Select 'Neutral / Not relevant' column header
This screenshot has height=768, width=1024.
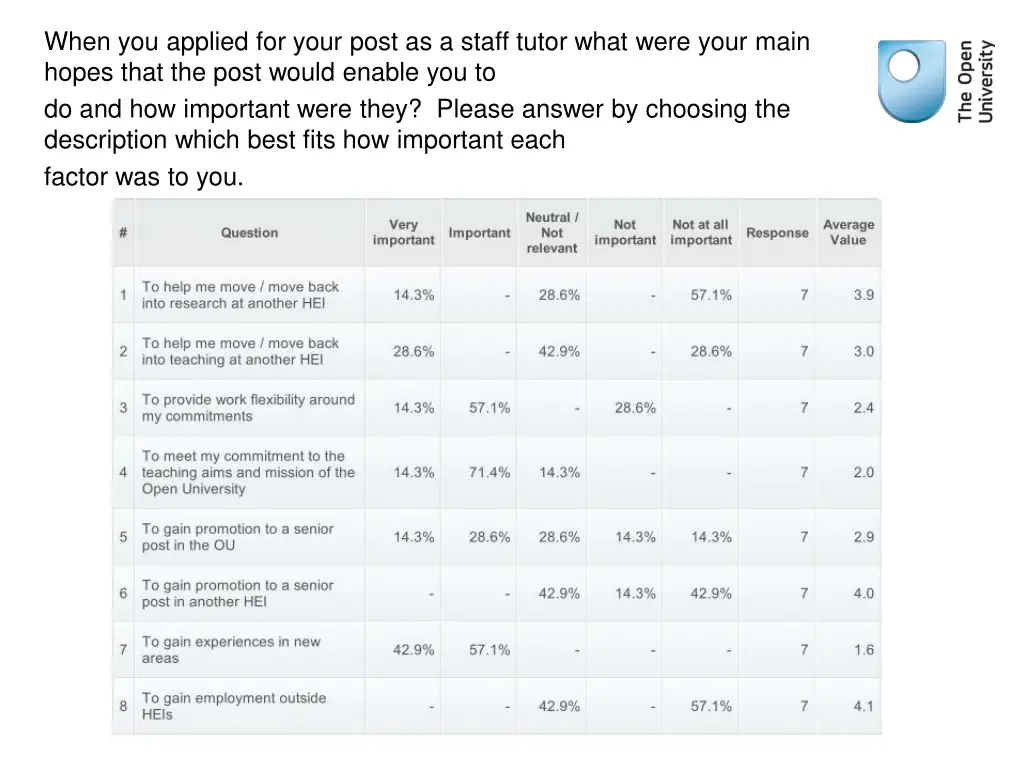(x=552, y=232)
